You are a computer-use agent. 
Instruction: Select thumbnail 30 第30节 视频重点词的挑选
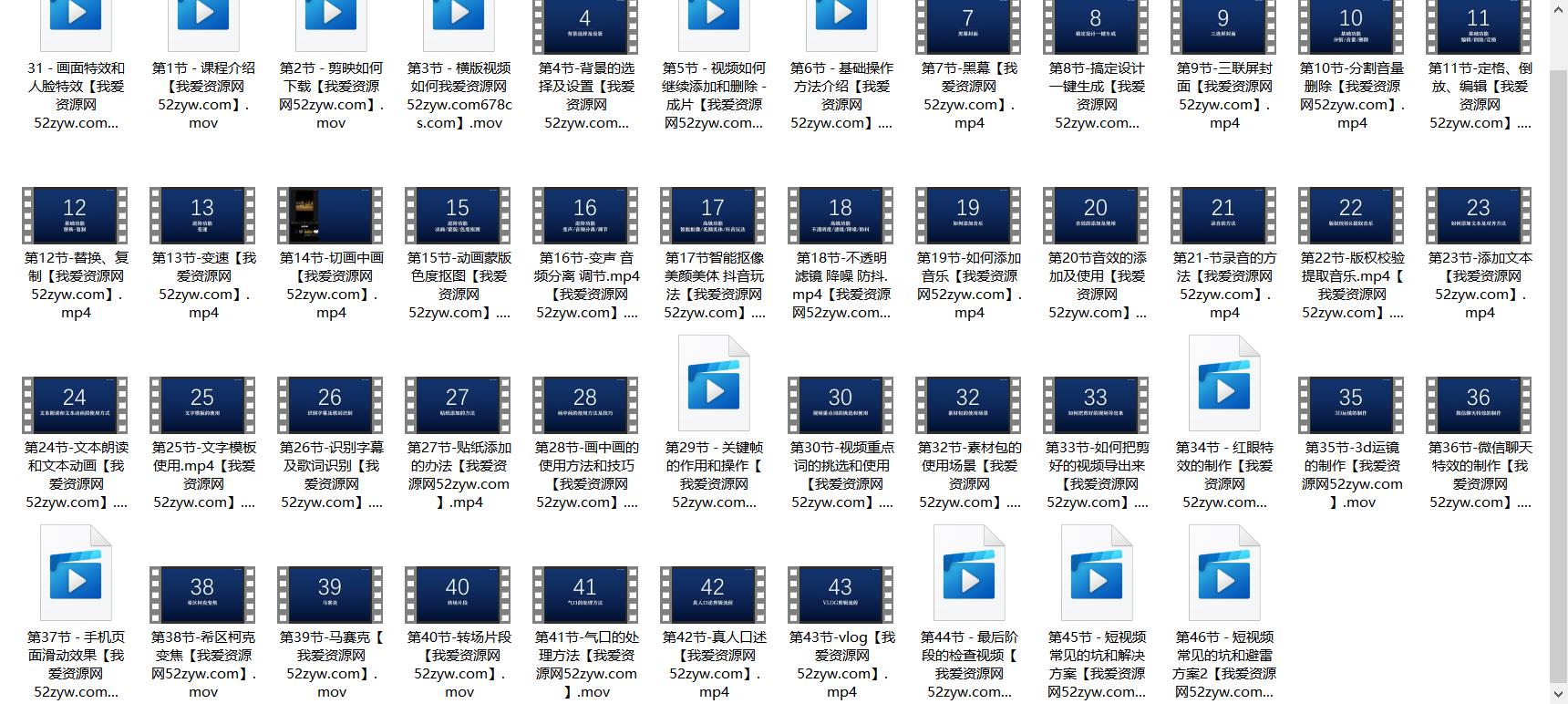point(841,406)
